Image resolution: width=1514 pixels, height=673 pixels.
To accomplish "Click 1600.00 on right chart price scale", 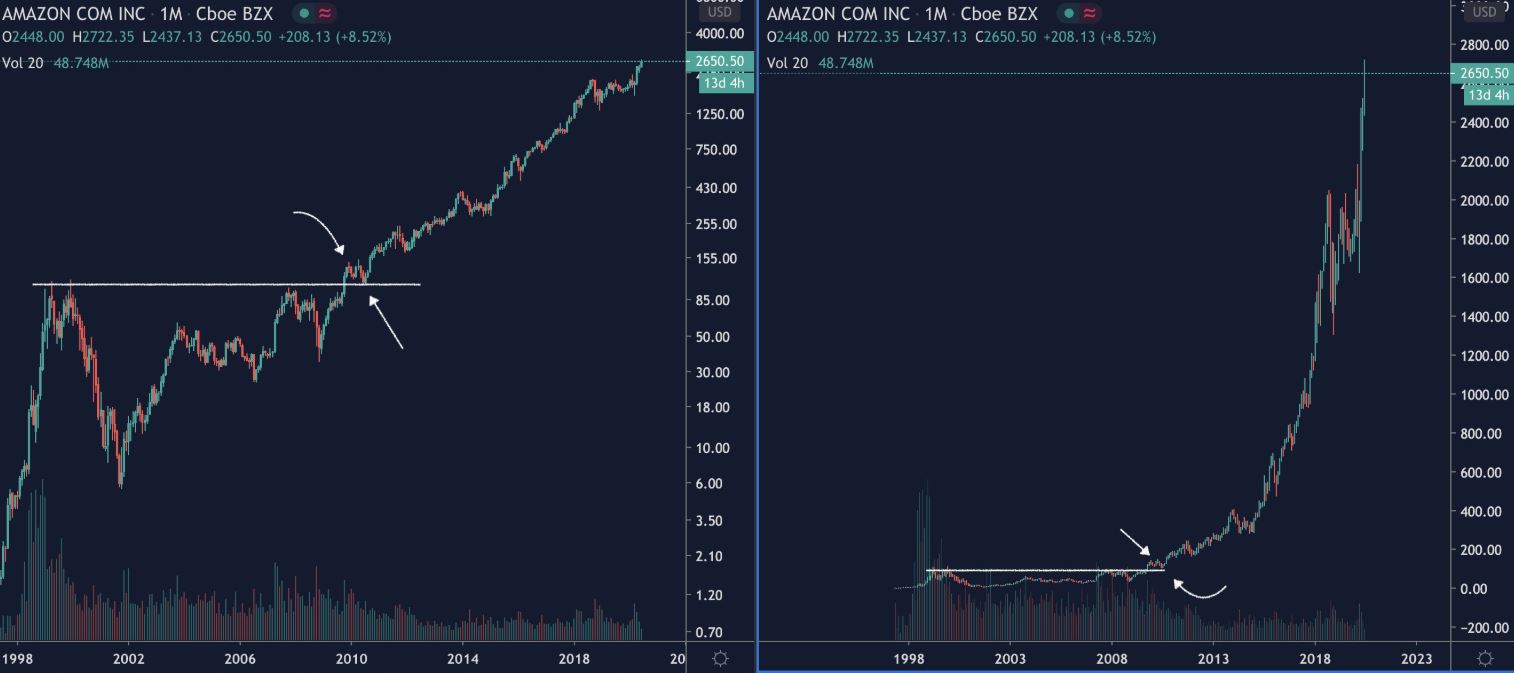I will click(1485, 278).
